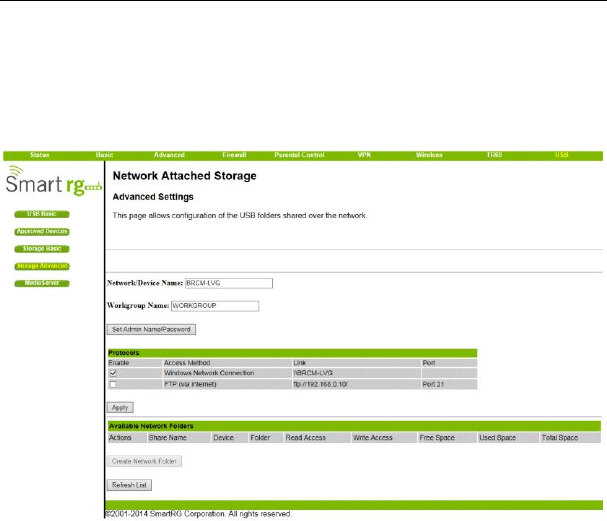Click the Total Space column header

(x=560, y=438)
